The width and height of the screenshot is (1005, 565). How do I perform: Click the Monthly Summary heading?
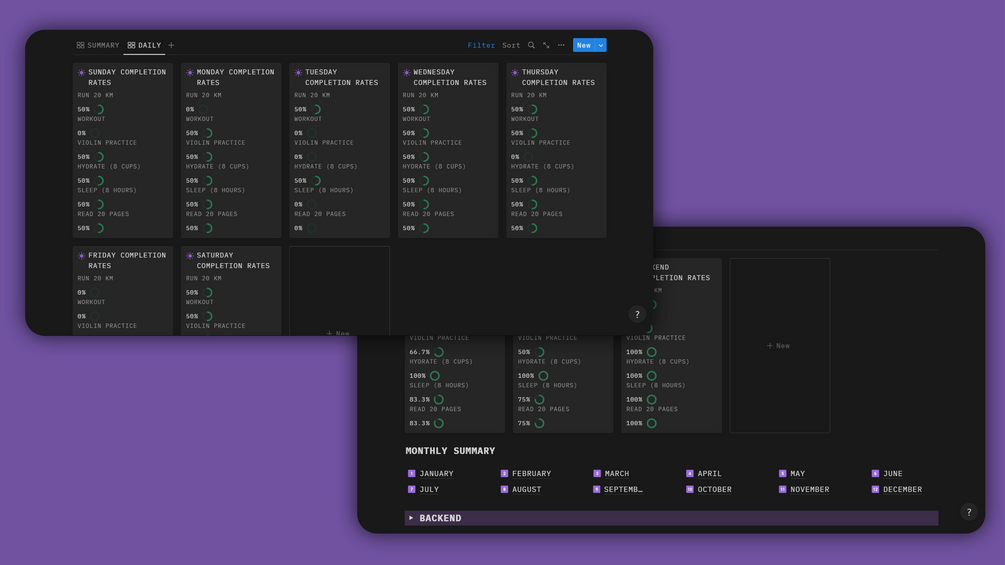point(450,451)
